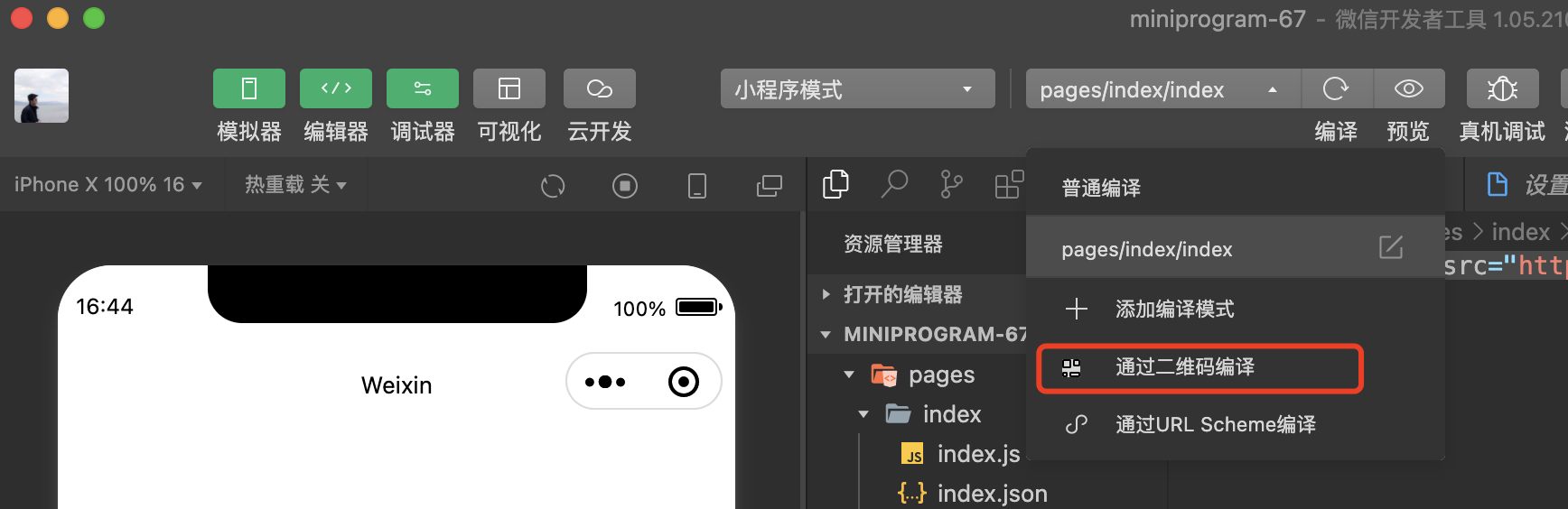Toggle the simulator (模拟器) panel button
Image resolution: width=1568 pixels, height=509 pixels.
coord(249,88)
